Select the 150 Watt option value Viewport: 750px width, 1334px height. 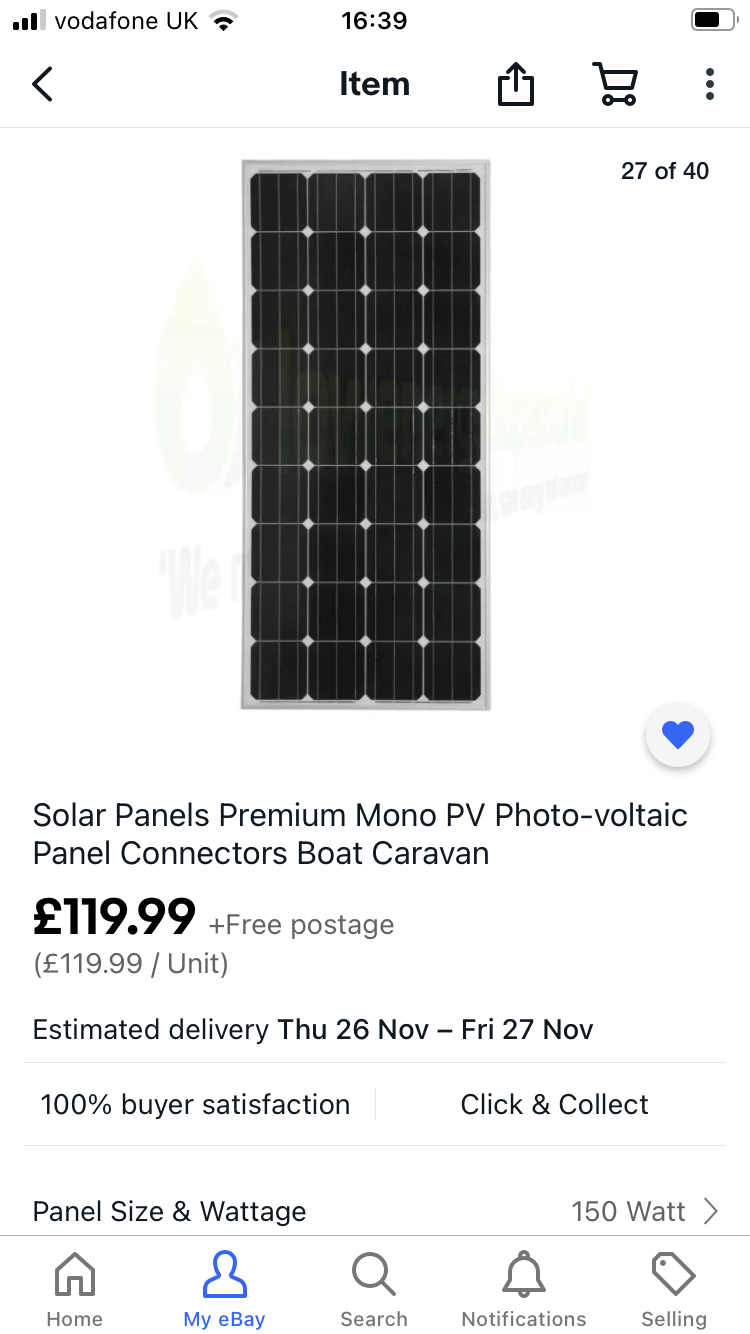628,1211
